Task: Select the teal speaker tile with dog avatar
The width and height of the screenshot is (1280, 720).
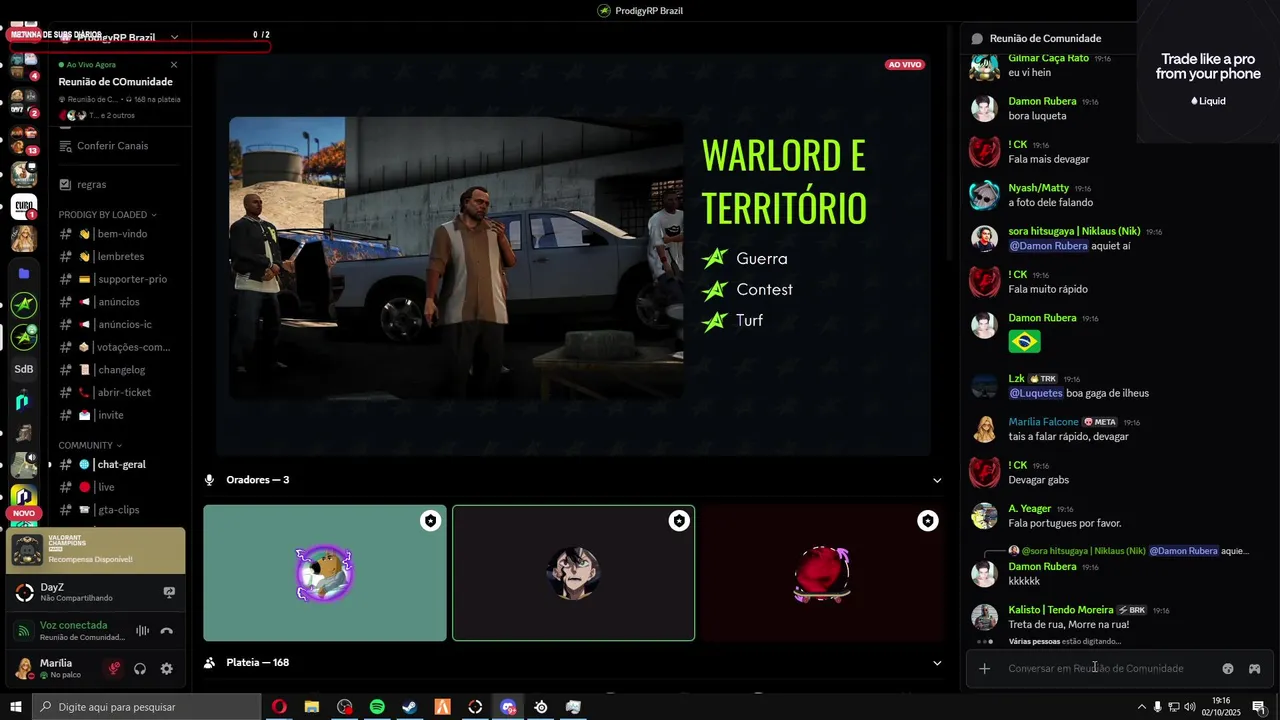Action: tap(325, 573)
